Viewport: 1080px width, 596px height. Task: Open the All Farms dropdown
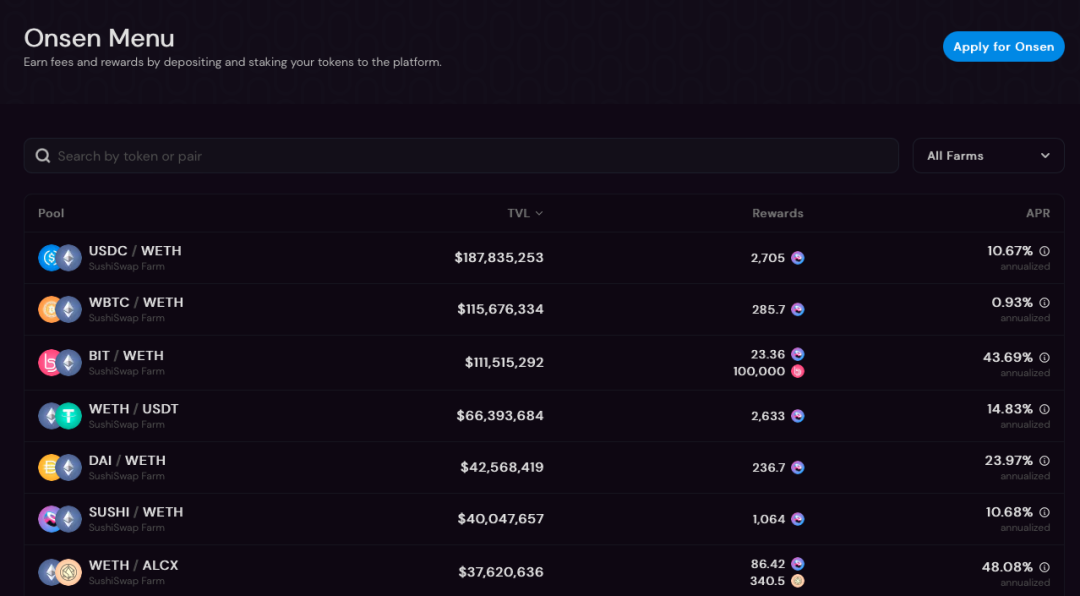pos(988,156)
